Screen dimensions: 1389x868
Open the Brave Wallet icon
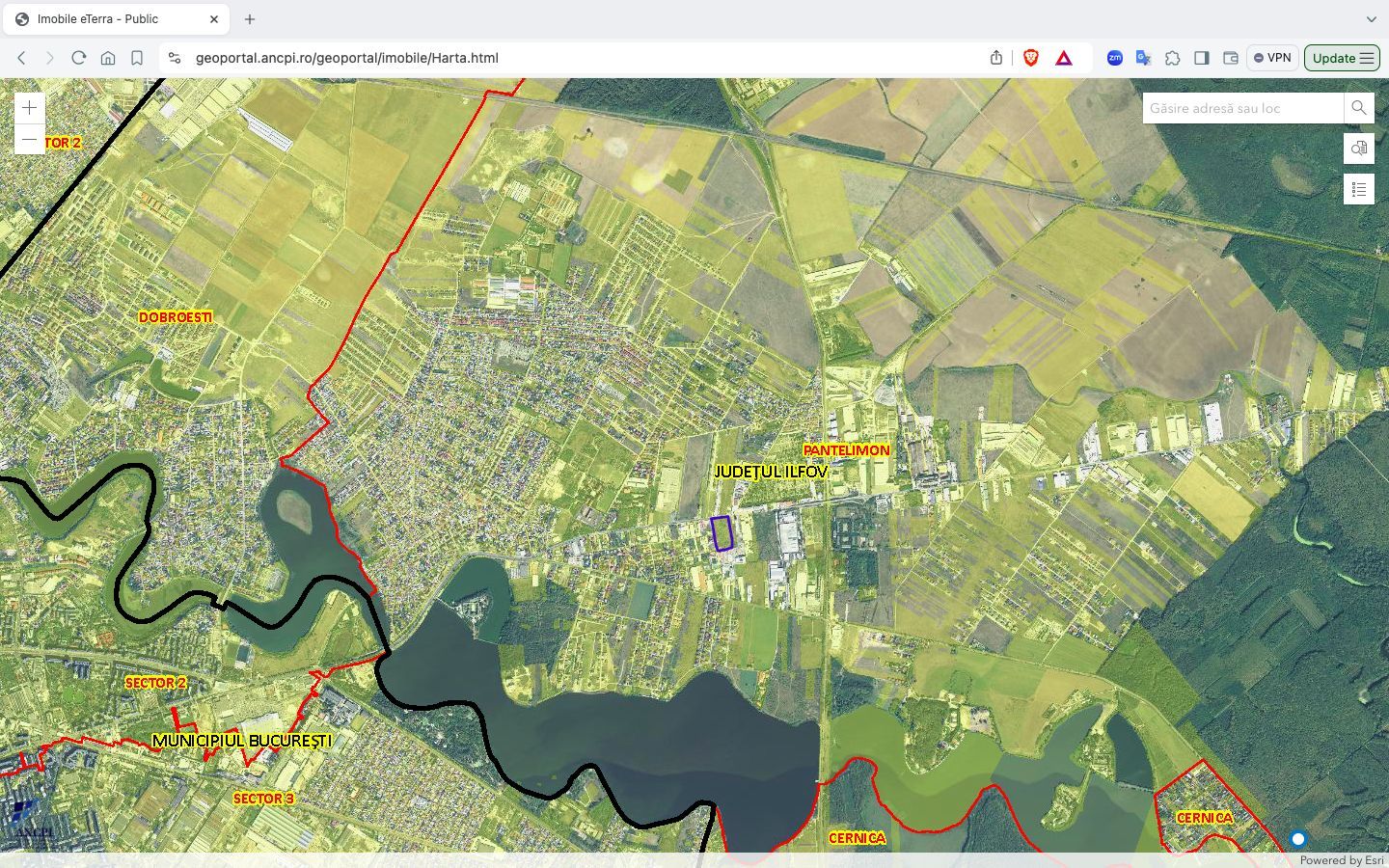click(x=1231, y=58)
